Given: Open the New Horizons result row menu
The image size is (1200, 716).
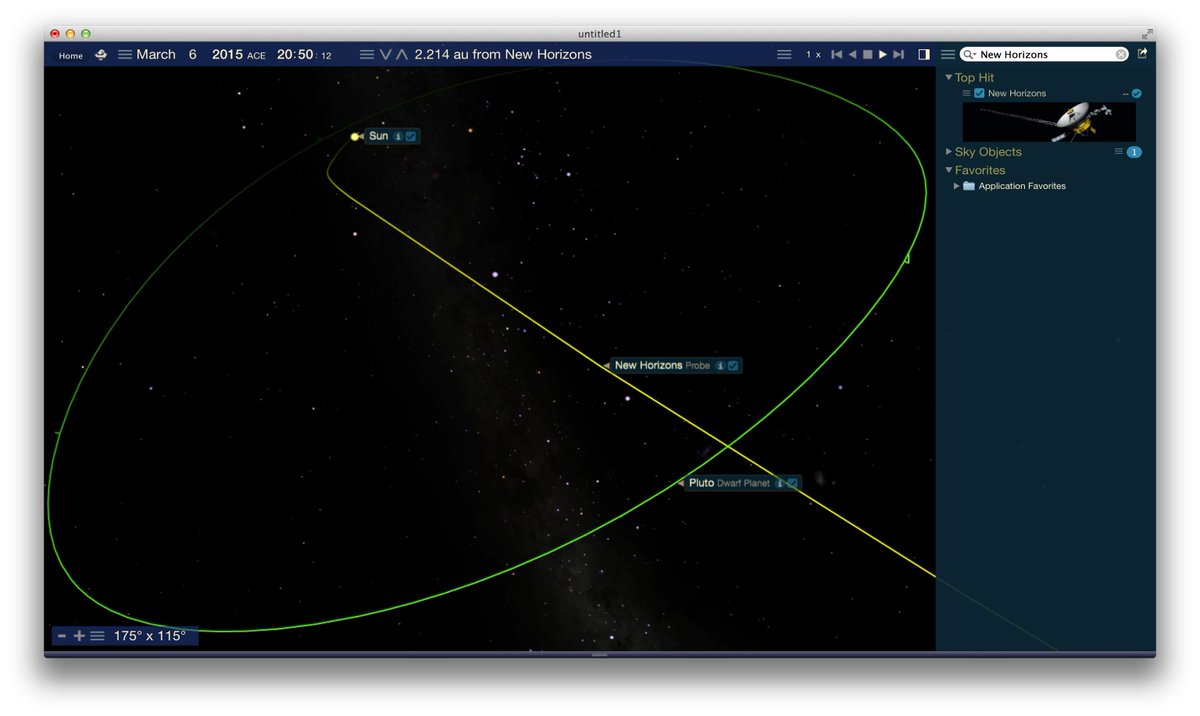Looking at the screenshot, I should pos(966,93).
